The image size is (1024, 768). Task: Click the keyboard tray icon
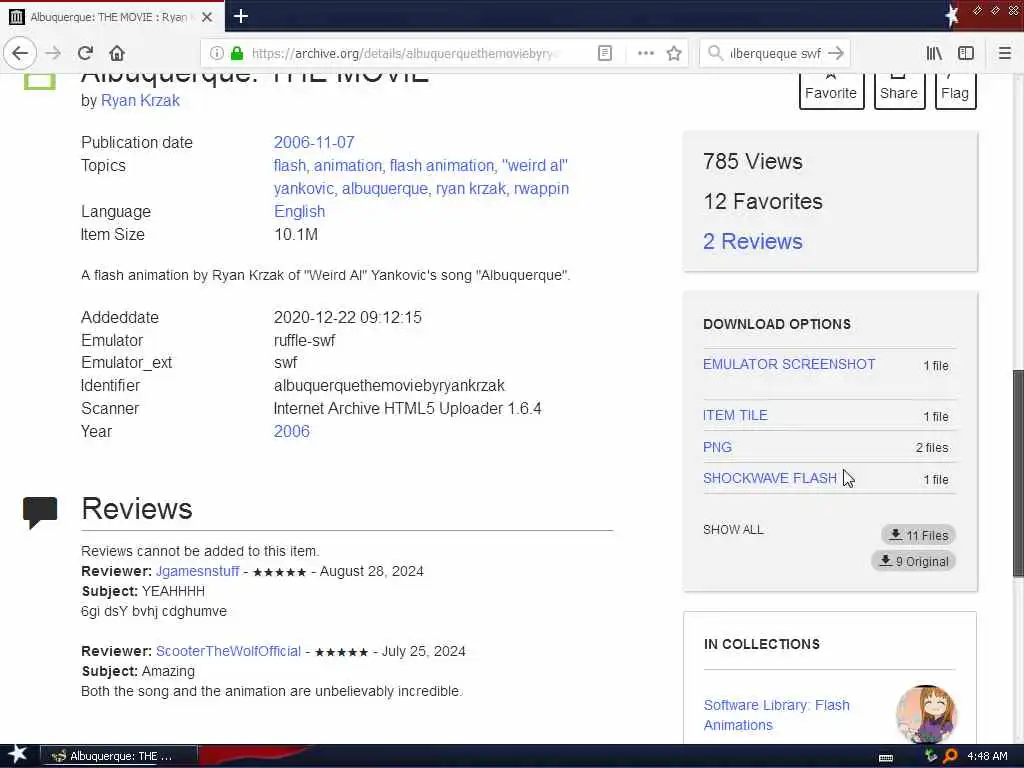point(886,758)
